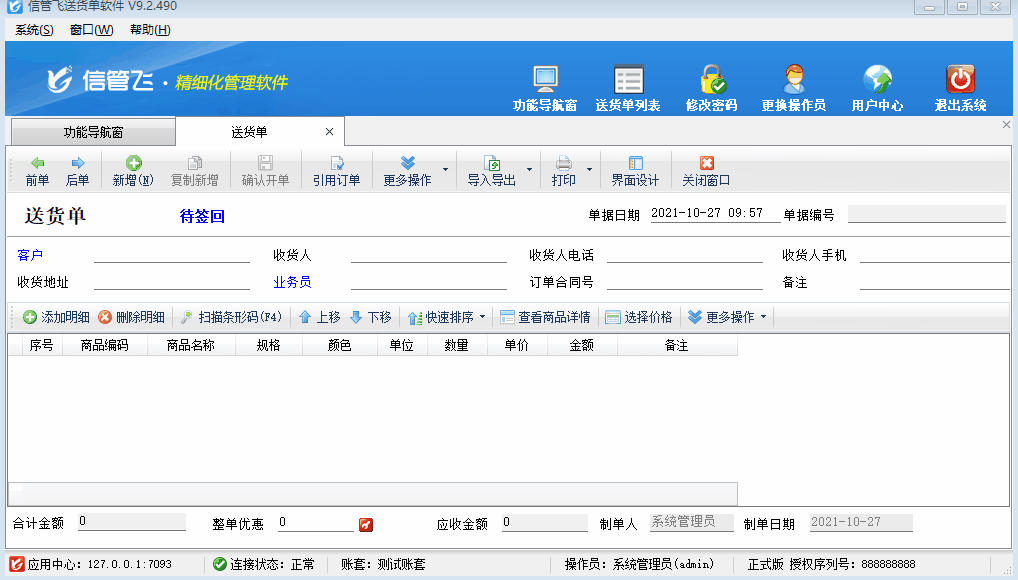Click the 退出系统 power icon
The height and width of the screenshot is (580, 1018).
tap(960, 80)
